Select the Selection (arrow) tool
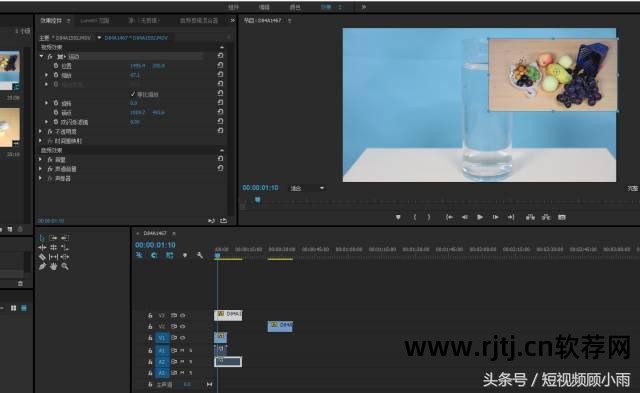The image size is (640, 393). 42,238
